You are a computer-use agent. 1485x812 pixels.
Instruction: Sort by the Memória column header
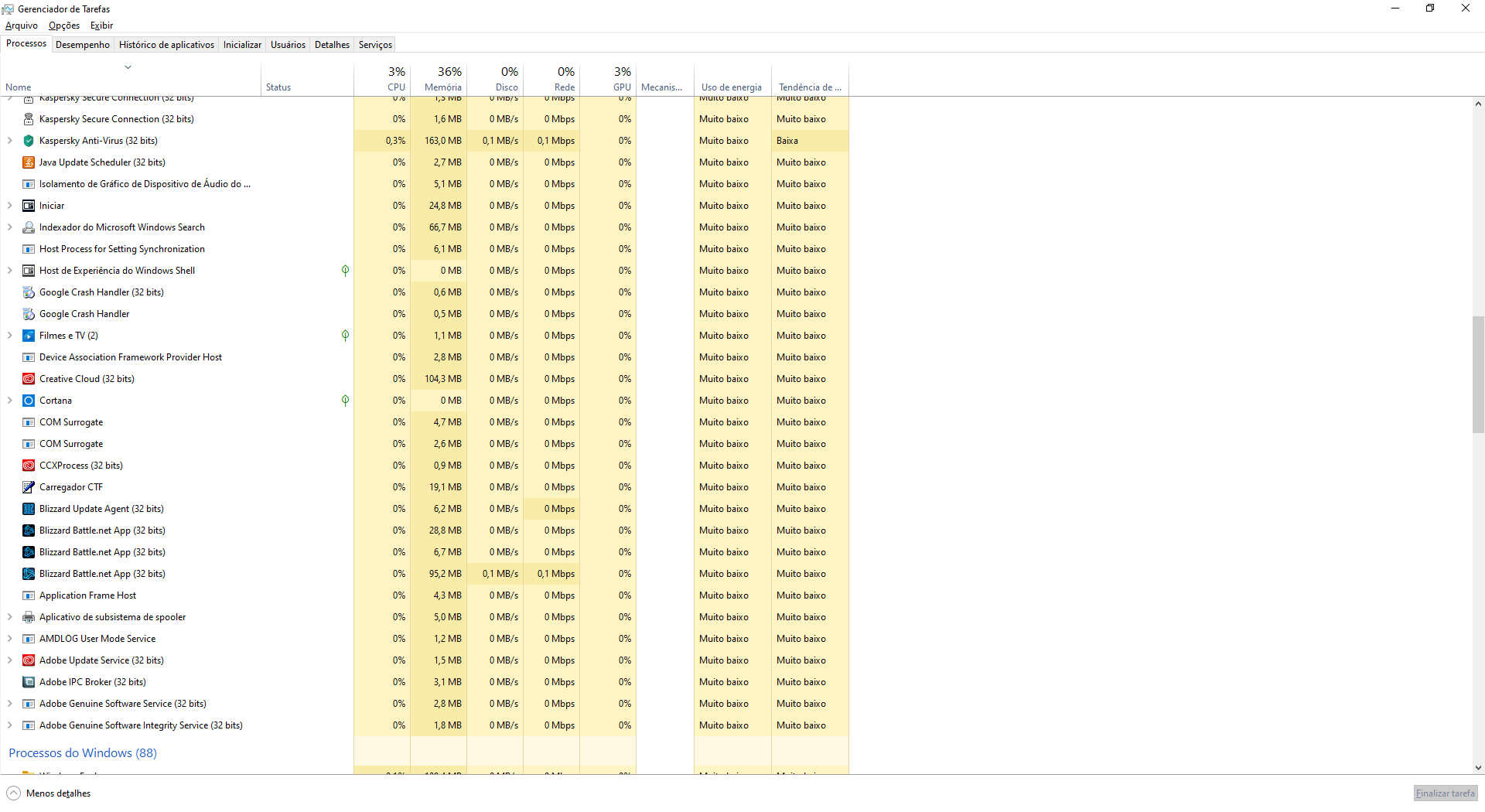click(439, 80)
